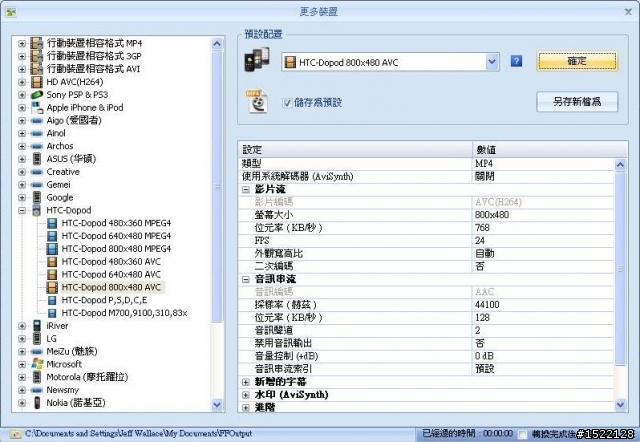Click the 設定 column header

click(355, 150)
